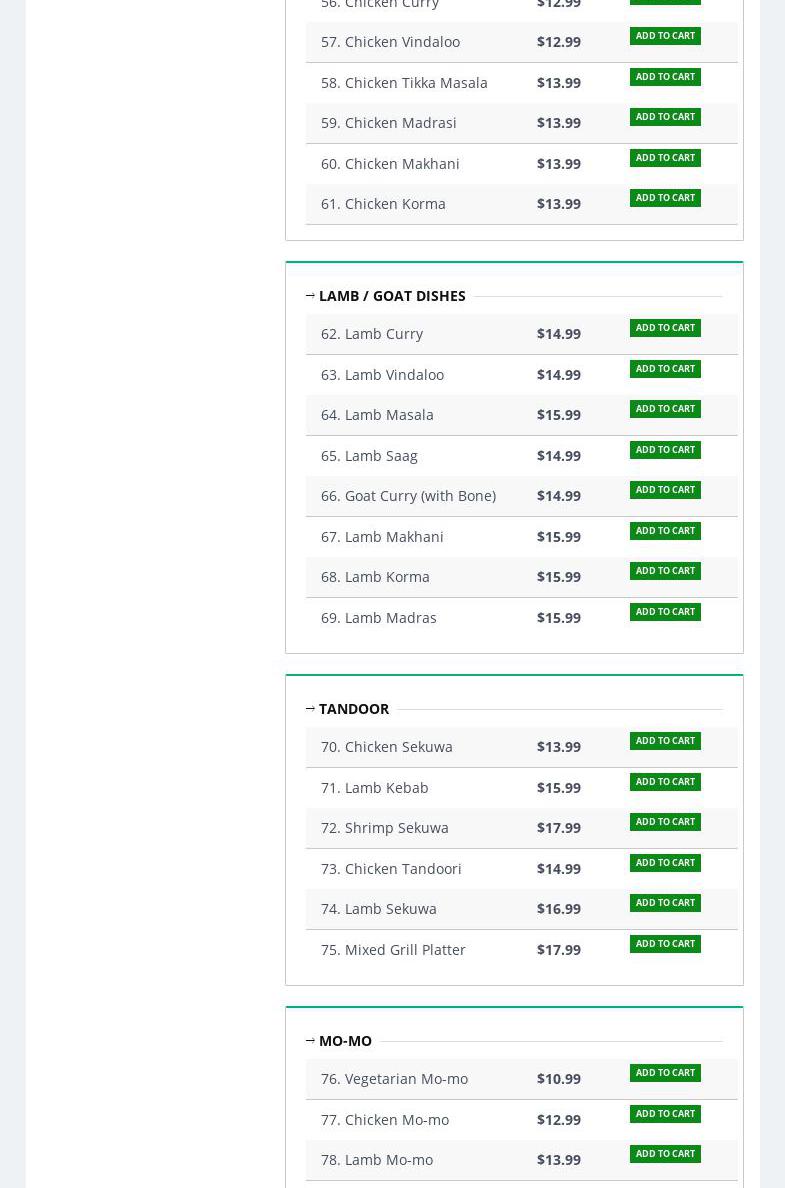Image resolution: width=785 pixels, height=1188 pixels.
Task: Add Lamb Kebab to cart
Action: tap(665, 782)
